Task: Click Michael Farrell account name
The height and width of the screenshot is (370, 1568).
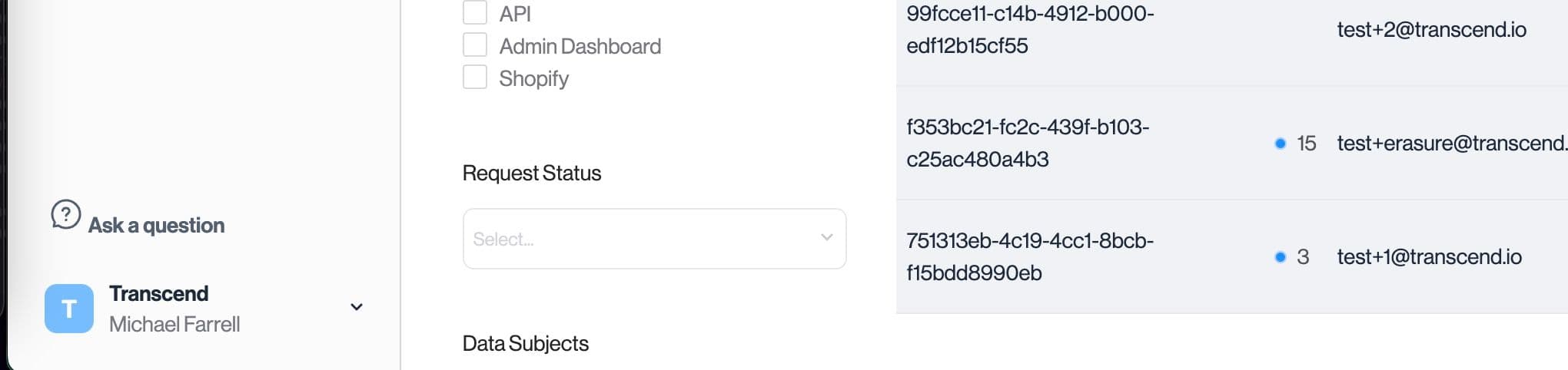Action: [174, 325]
